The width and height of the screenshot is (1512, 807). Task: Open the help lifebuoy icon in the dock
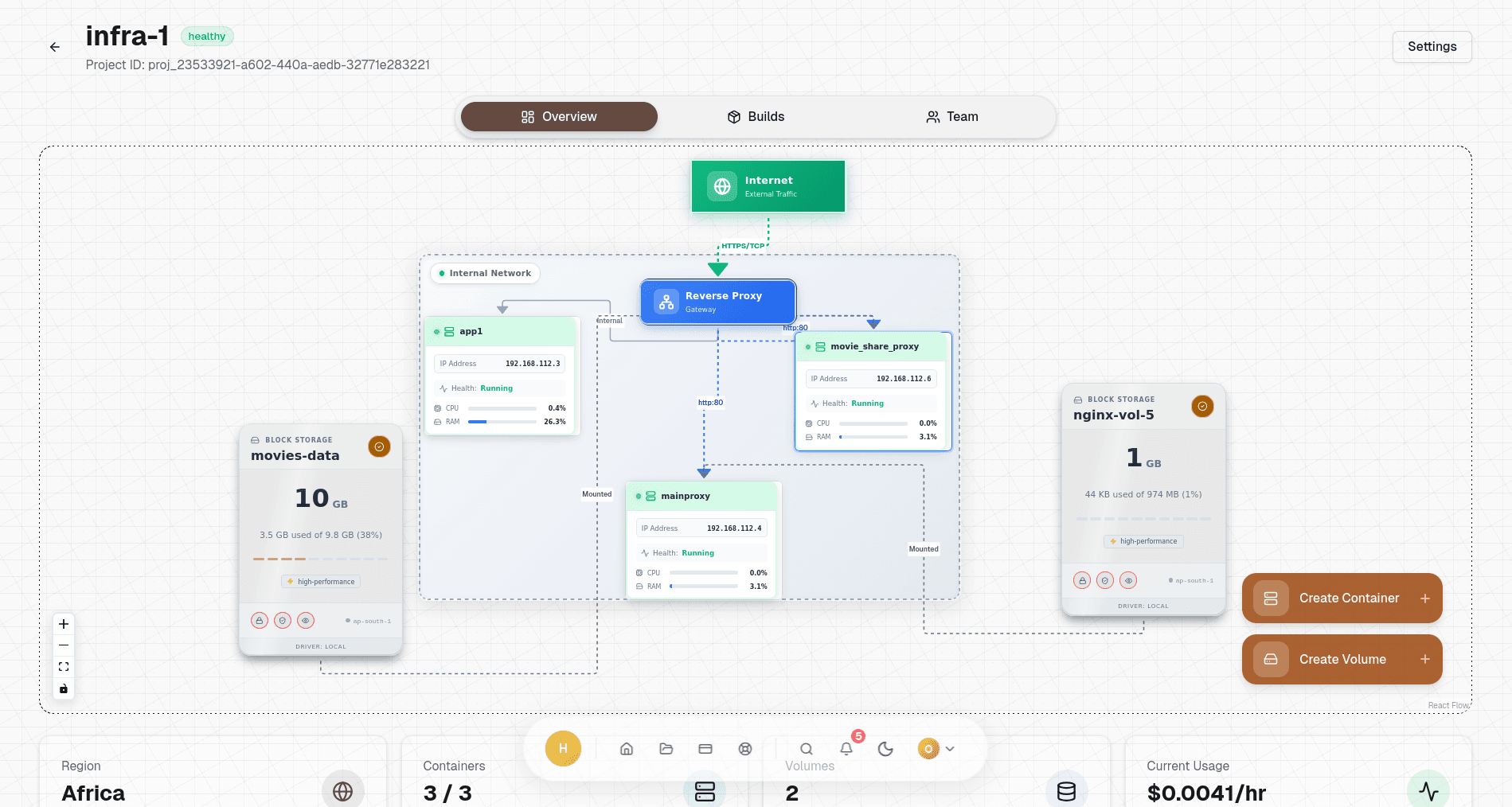tap(745, 749)
